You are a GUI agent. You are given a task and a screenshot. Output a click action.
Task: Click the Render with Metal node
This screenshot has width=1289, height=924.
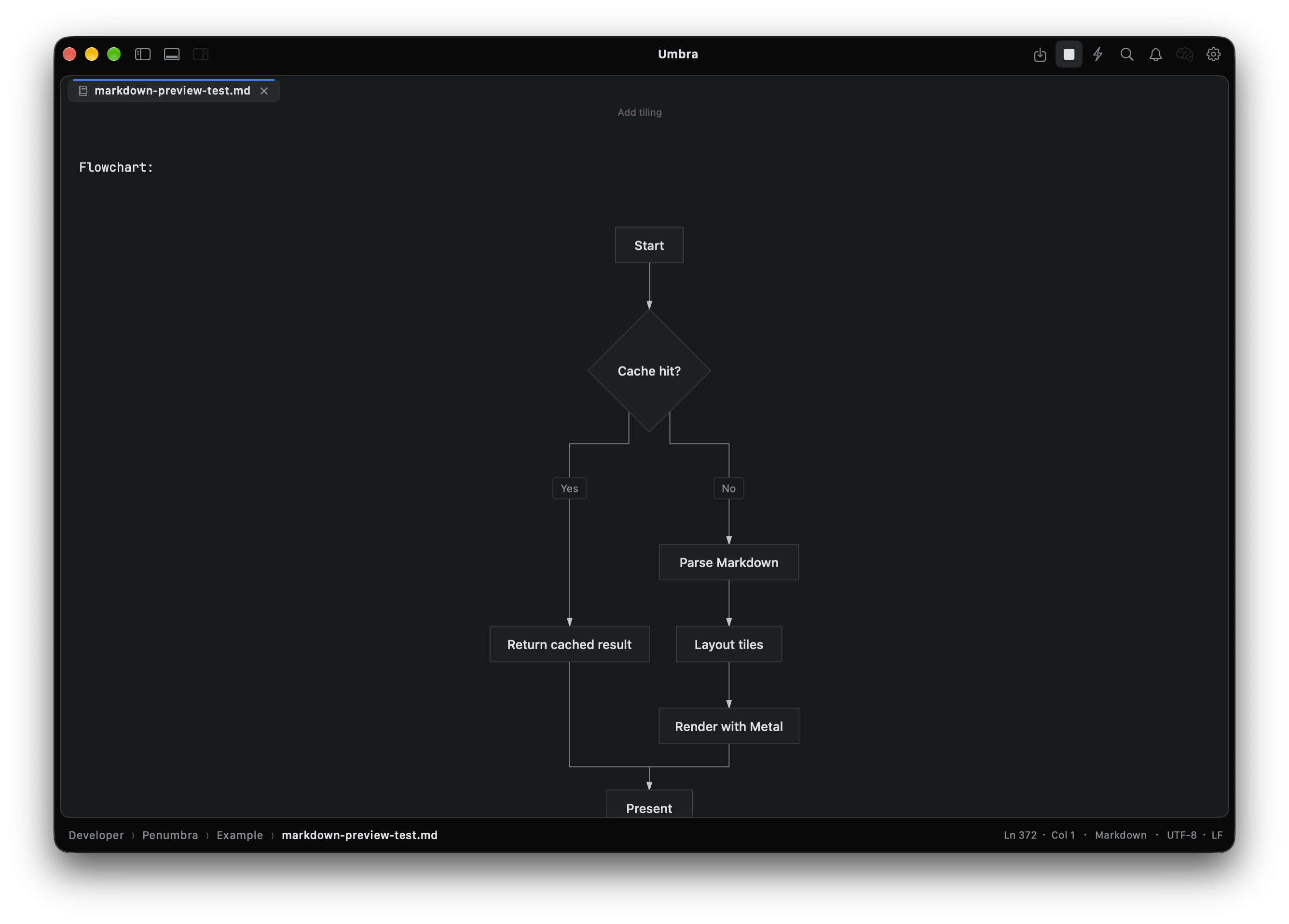pos(728,726)
